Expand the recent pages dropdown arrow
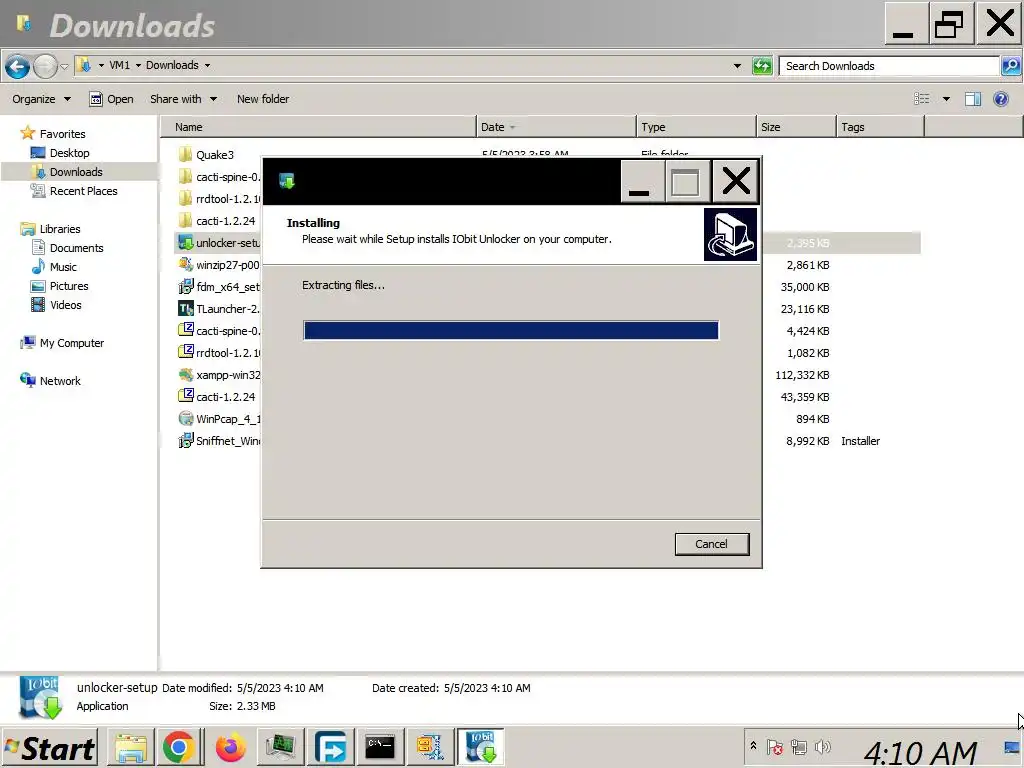The image size is (1024, 768). (64, 67)
